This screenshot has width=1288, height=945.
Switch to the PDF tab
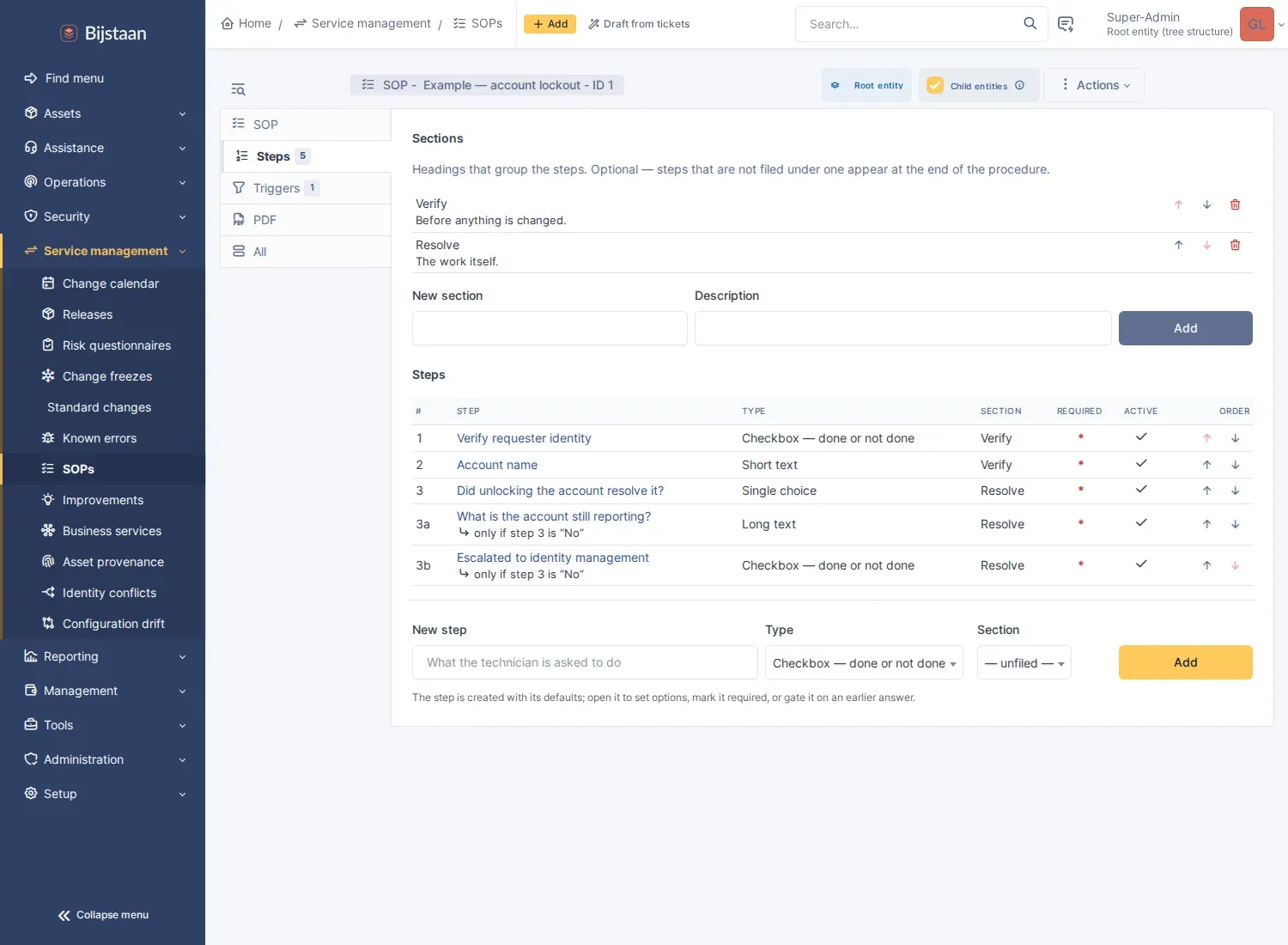(306, 220)
